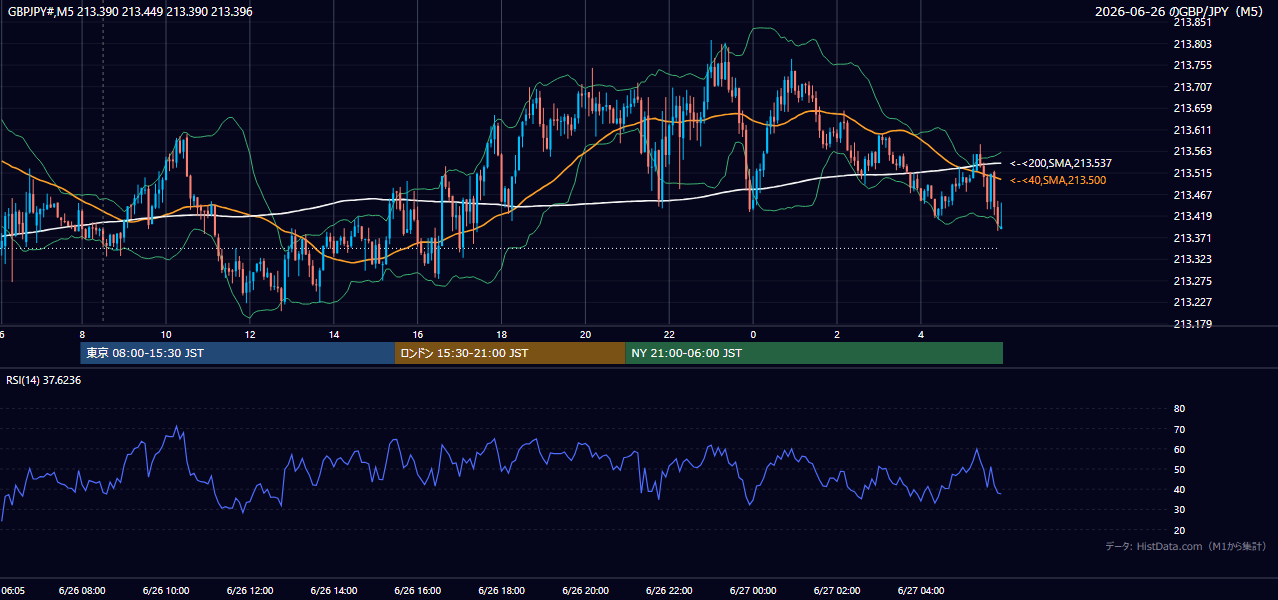Click the Tokyo 08:00-15:30 JST session bar
Viewport: 1278px width, 600px height.
coord(238,353)
